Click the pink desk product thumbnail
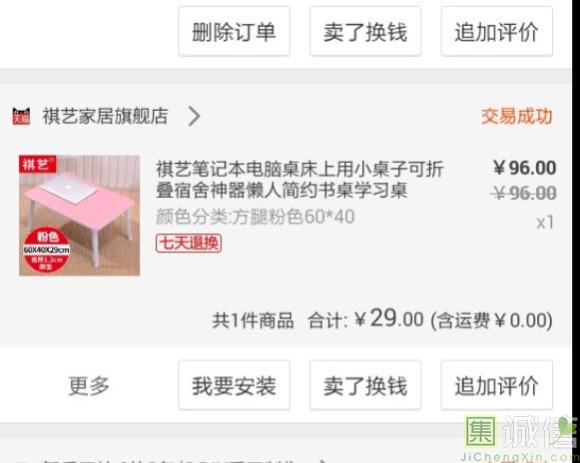Screen dimensions: 580x463 tap(80, 216)
